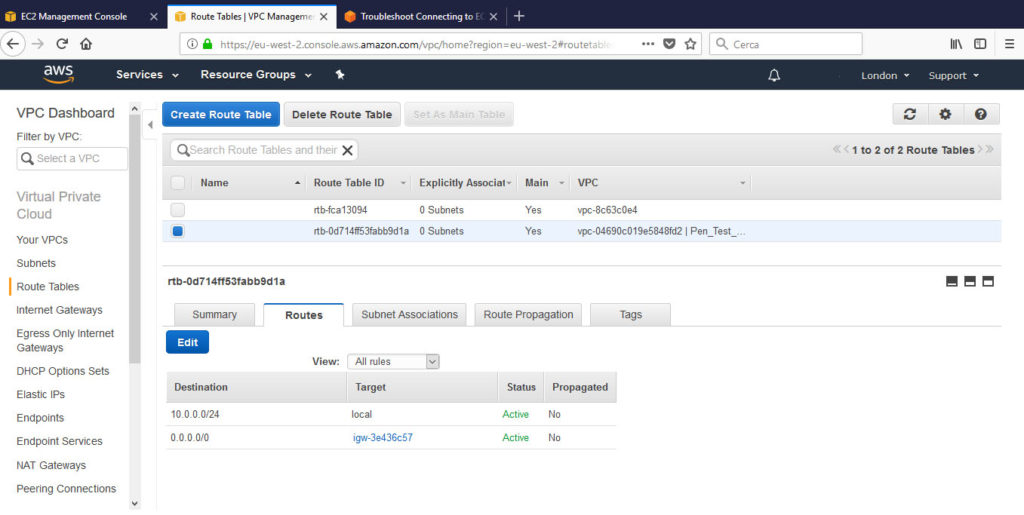
Task: Maximize the details pane icon
Action: (988, 281)
